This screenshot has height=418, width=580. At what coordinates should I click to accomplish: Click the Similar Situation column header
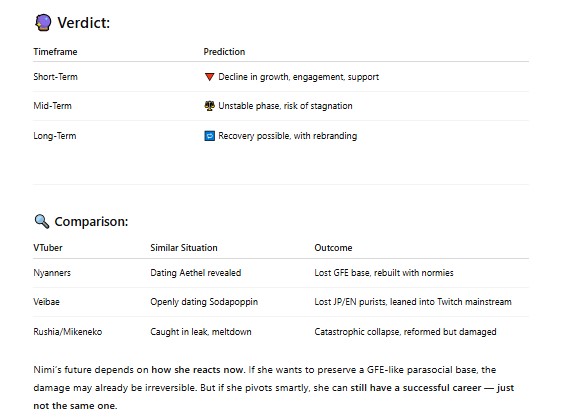[x=184, y=248]
